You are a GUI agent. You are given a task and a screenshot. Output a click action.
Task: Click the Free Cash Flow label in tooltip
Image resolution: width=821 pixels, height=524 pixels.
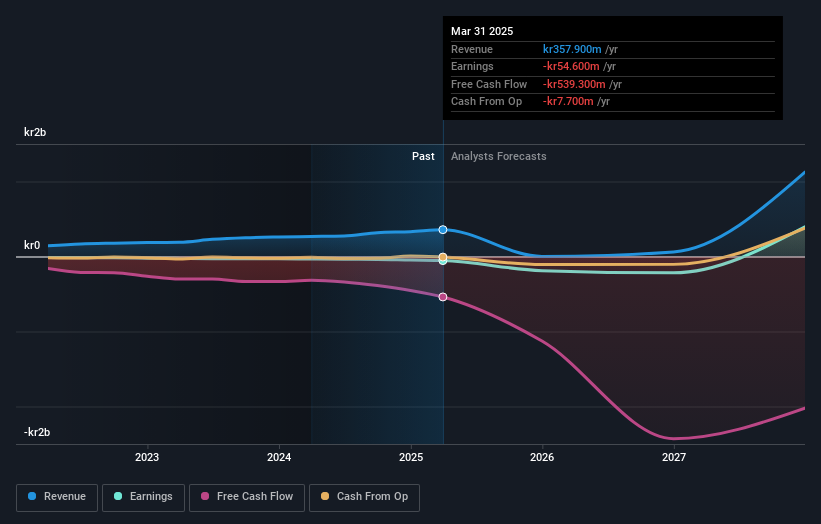(x=489, y=84)
